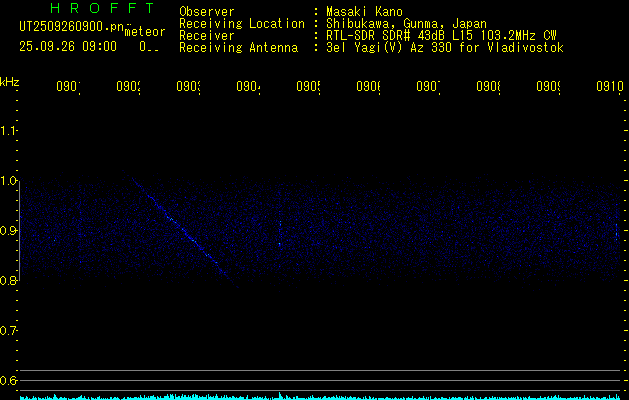Click the 0.8 kHz axis label
The image size is (629, 400).
pos(8,280)
